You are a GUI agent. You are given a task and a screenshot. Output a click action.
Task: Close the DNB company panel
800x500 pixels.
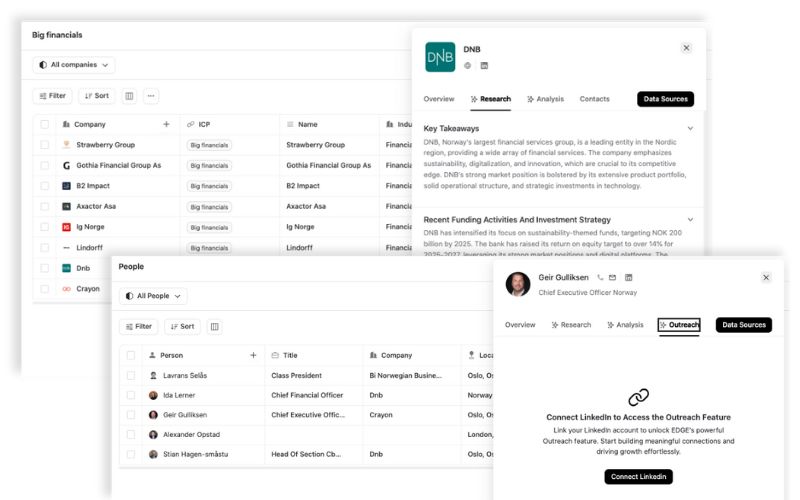pyautogui.click(x=686, y=48)
